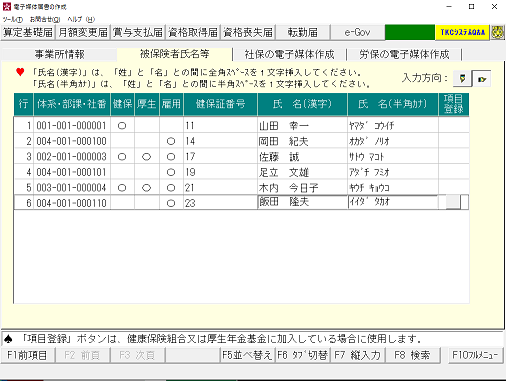Click 健保証番号 cell with value 21
This screenshot has width=506, height=381.
[220, 188]
